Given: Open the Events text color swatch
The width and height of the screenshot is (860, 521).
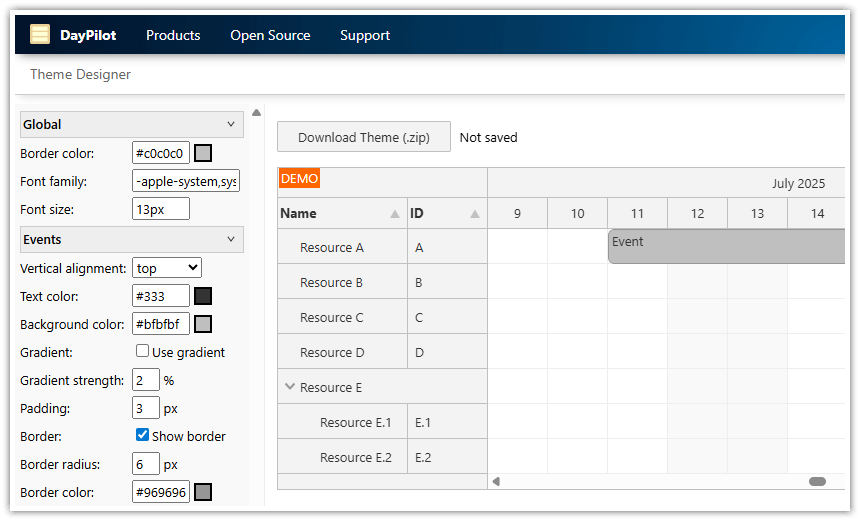Looking at the screenshot, I should click(203, 296).
